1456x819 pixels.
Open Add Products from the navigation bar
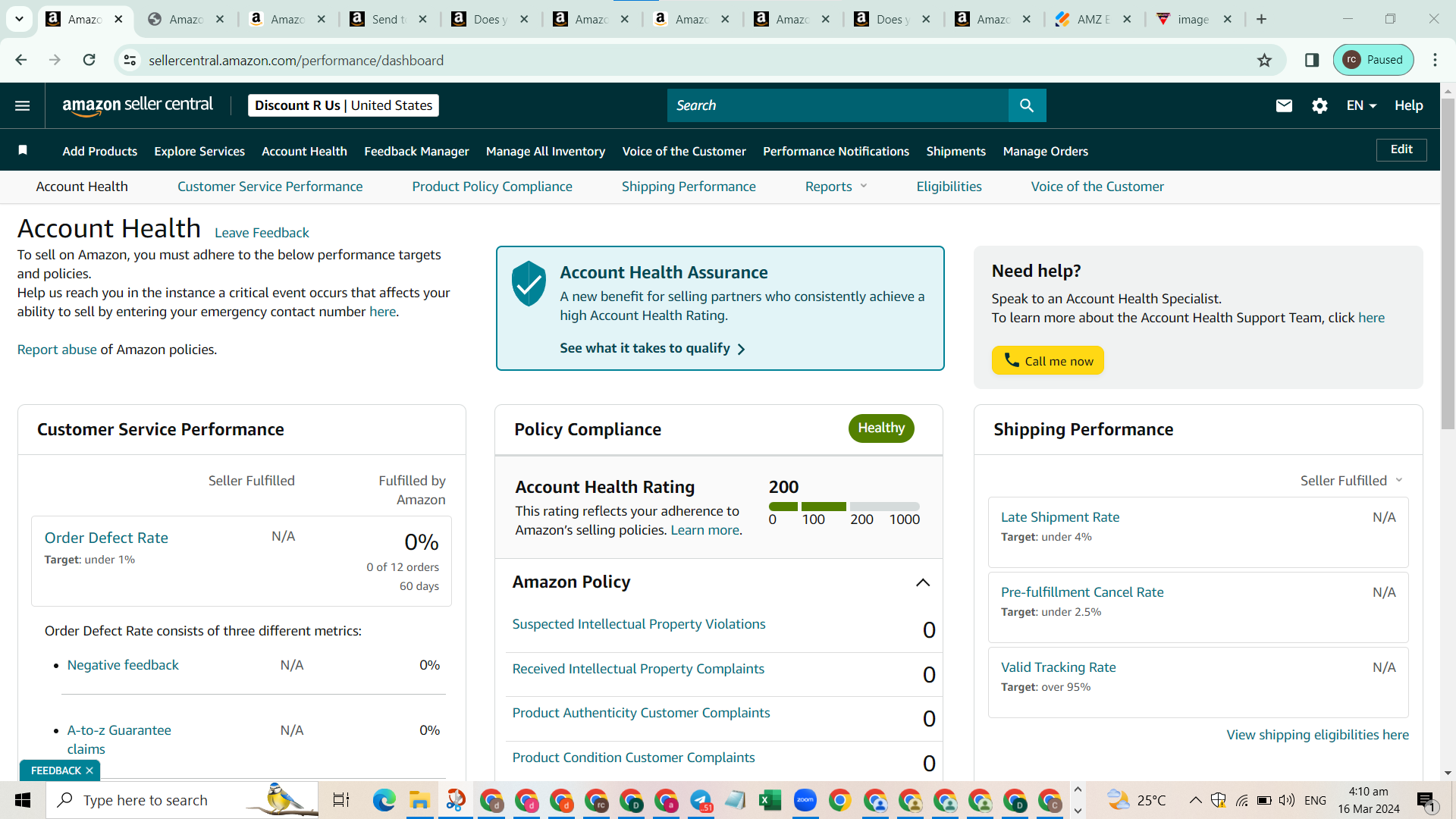pyautogui.click(x=100, y=151)
